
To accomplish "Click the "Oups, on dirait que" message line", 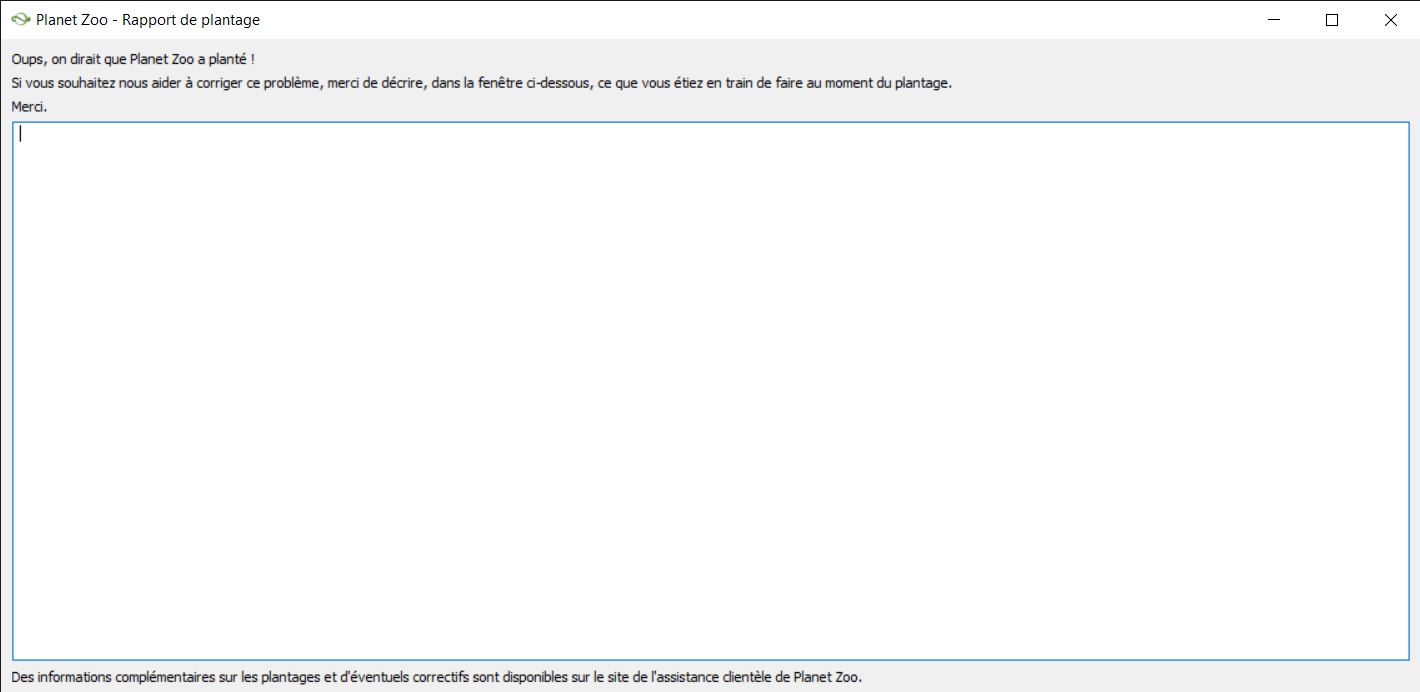I will [133, 60].
